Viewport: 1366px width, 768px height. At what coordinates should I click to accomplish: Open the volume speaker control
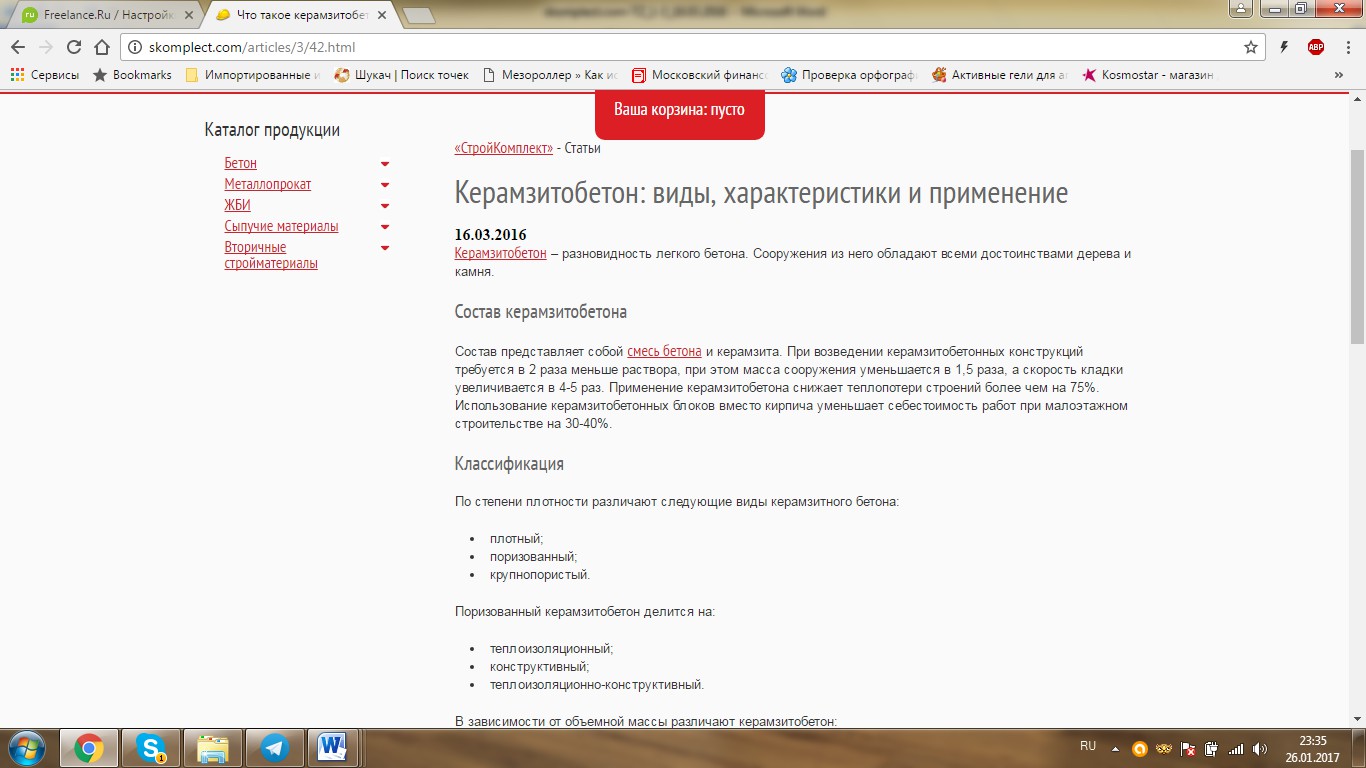[1260, 748]
